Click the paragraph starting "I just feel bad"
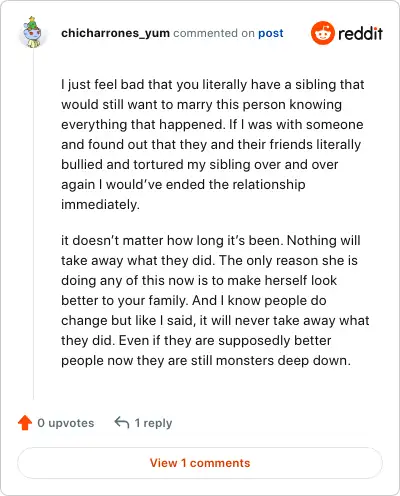The image size is (400, 496). click(x=213, y=144)
